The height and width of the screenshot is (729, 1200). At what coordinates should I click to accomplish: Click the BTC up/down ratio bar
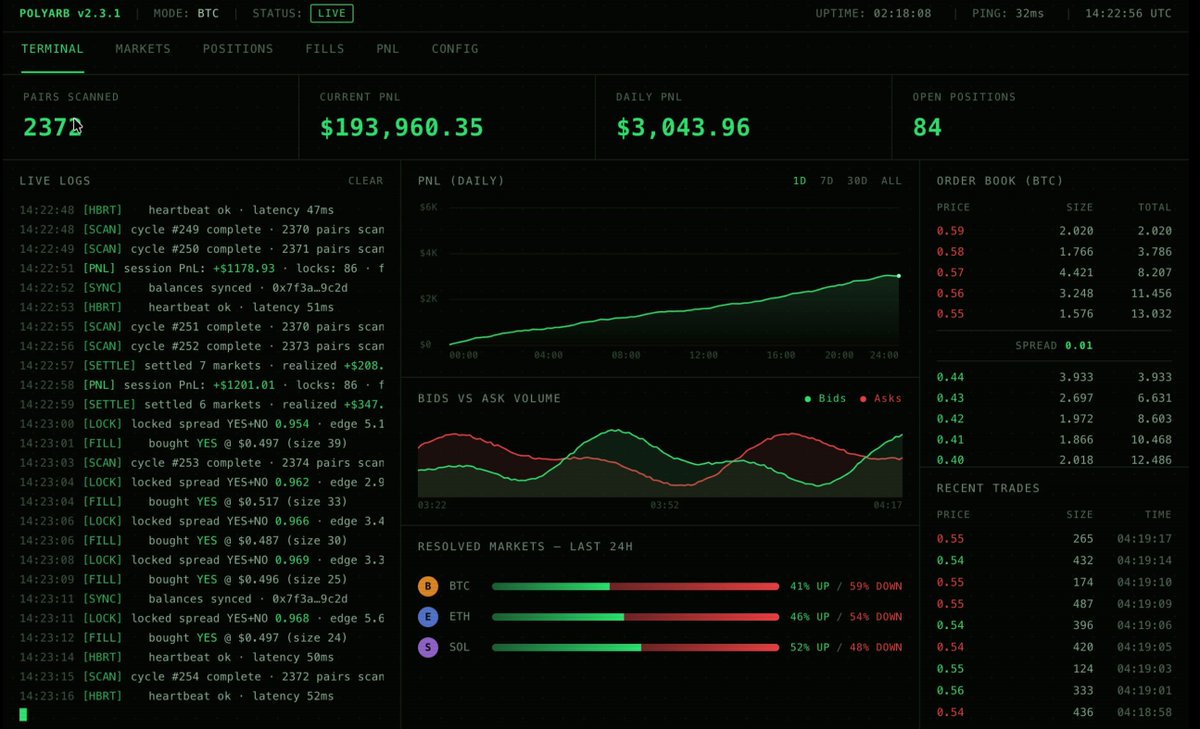tap(635, 586)
